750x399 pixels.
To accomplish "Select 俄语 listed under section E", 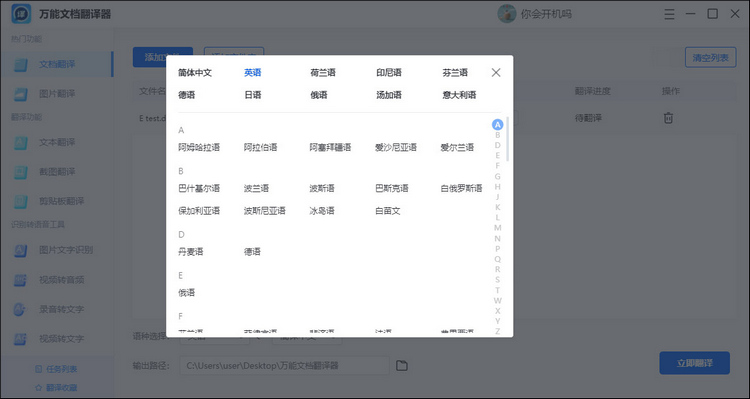I will [x=187, y=293].
